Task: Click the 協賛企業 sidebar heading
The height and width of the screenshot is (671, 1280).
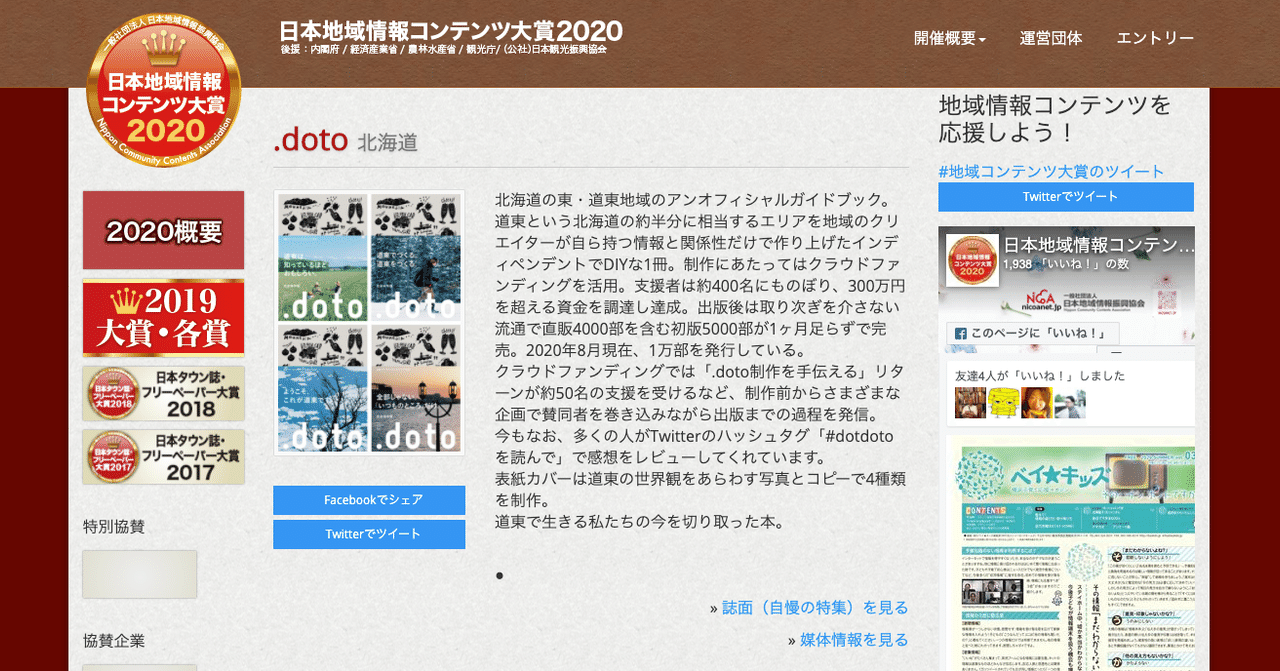Action: [114, 641]
